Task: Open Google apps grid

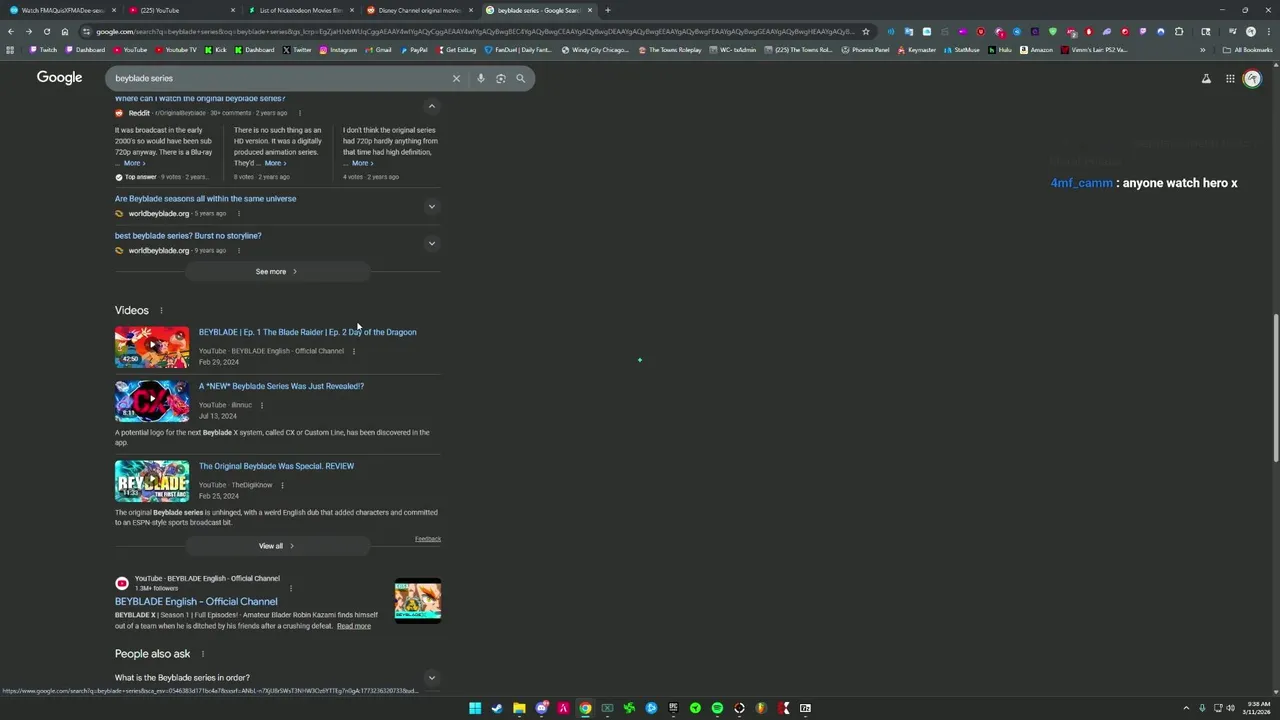Action: pyautogui.click(x=1230, y=79)
